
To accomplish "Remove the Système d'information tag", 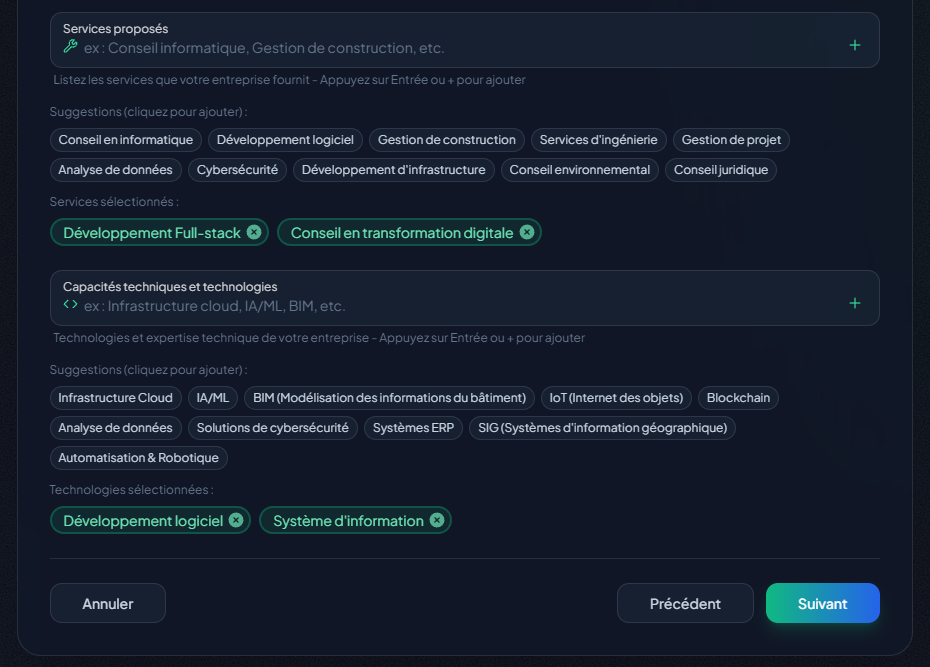I will pyautogui.click(x=437, y=520).
